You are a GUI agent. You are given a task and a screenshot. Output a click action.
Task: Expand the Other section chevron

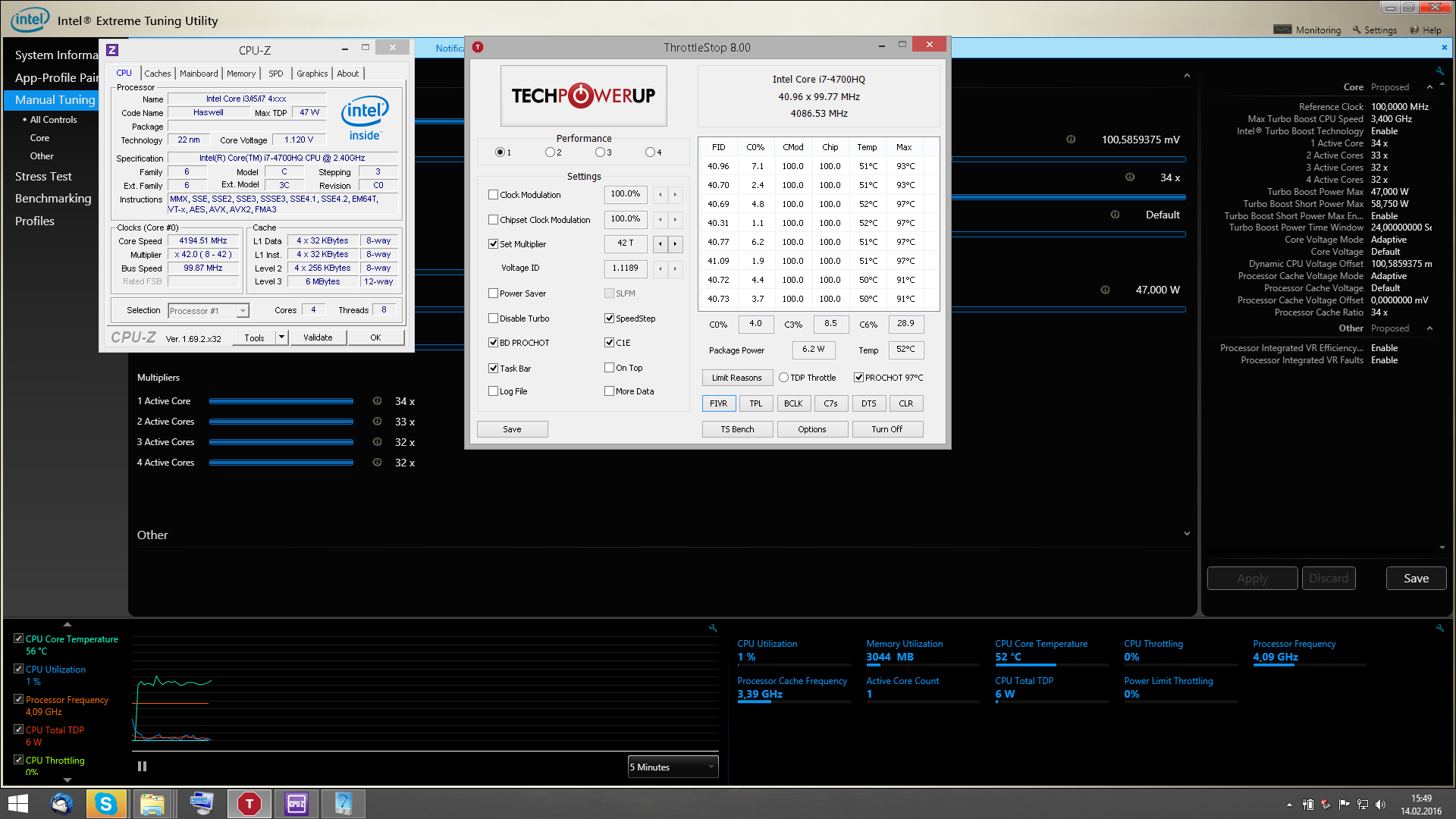pyautogui.click(x=1187, y=534)
